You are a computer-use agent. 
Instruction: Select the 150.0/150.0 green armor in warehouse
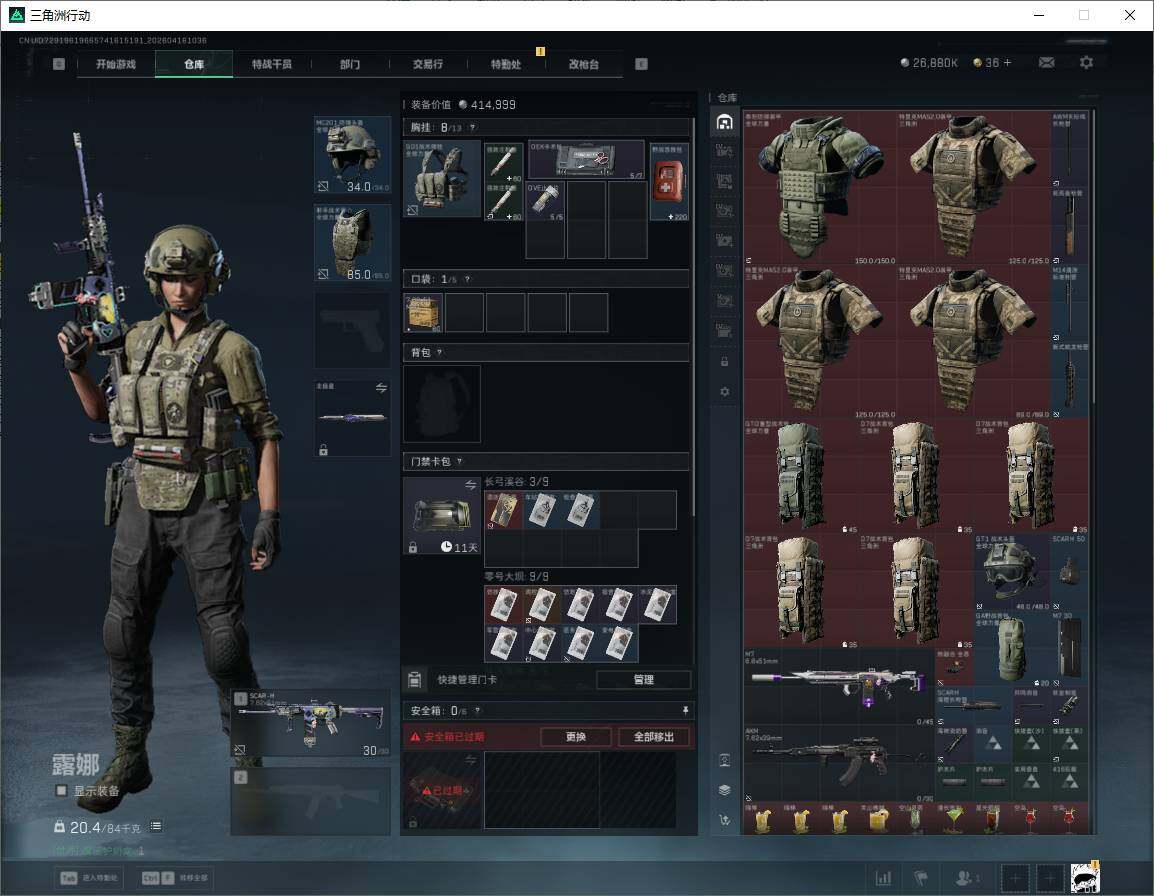pos(820,188)
